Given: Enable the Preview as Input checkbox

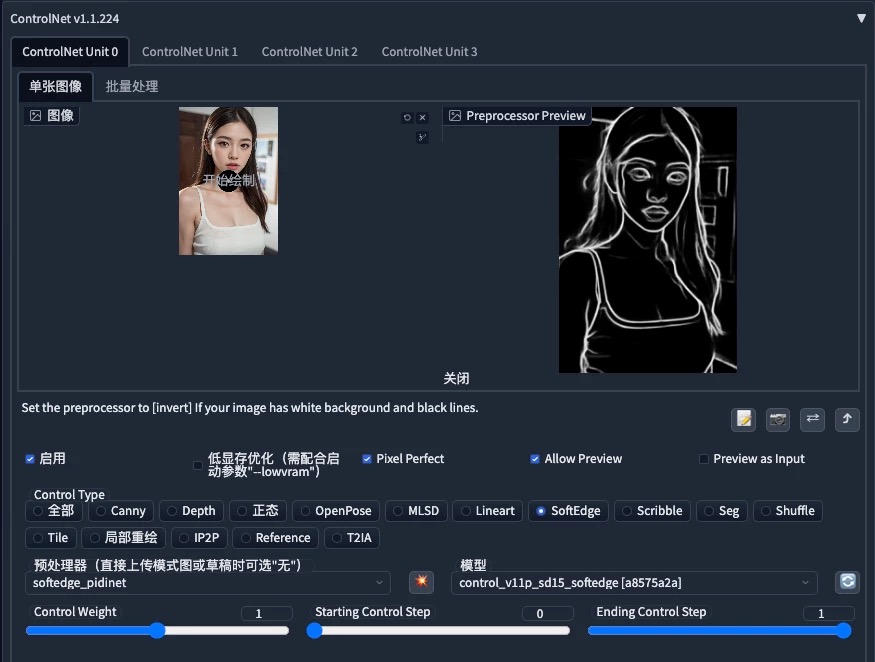Looking at the screenshot, I should [704, 458].
